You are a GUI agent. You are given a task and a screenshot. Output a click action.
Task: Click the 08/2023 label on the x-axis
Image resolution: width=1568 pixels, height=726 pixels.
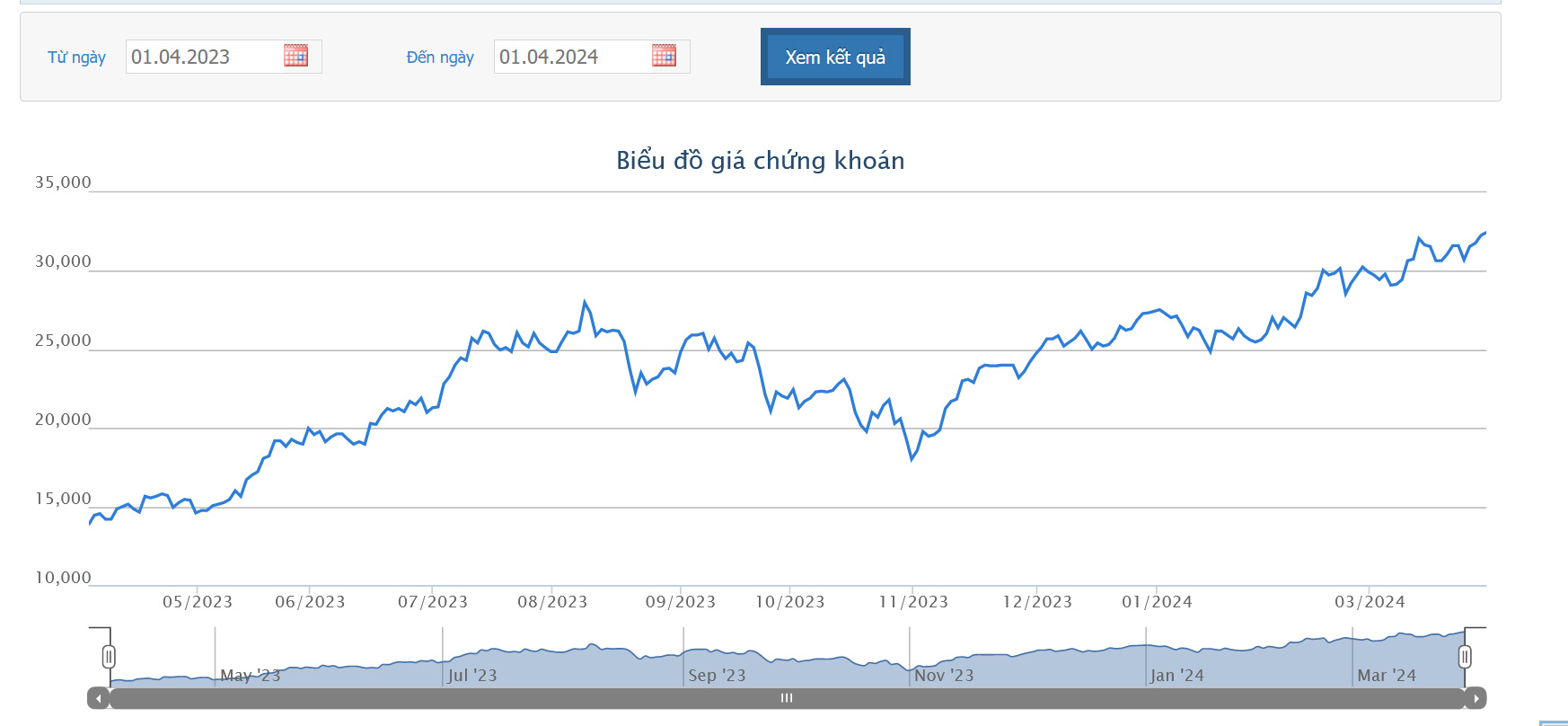[552, 602]
